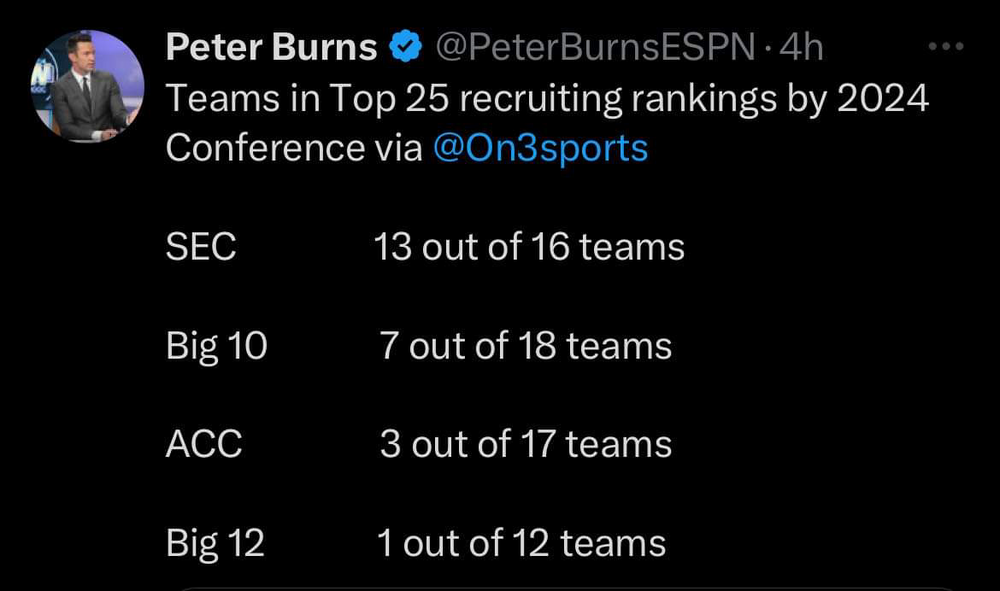Select the 'Big 10' conference label
The width and height of the screenshot is (1000, 591).
click(x=217, y=346)
